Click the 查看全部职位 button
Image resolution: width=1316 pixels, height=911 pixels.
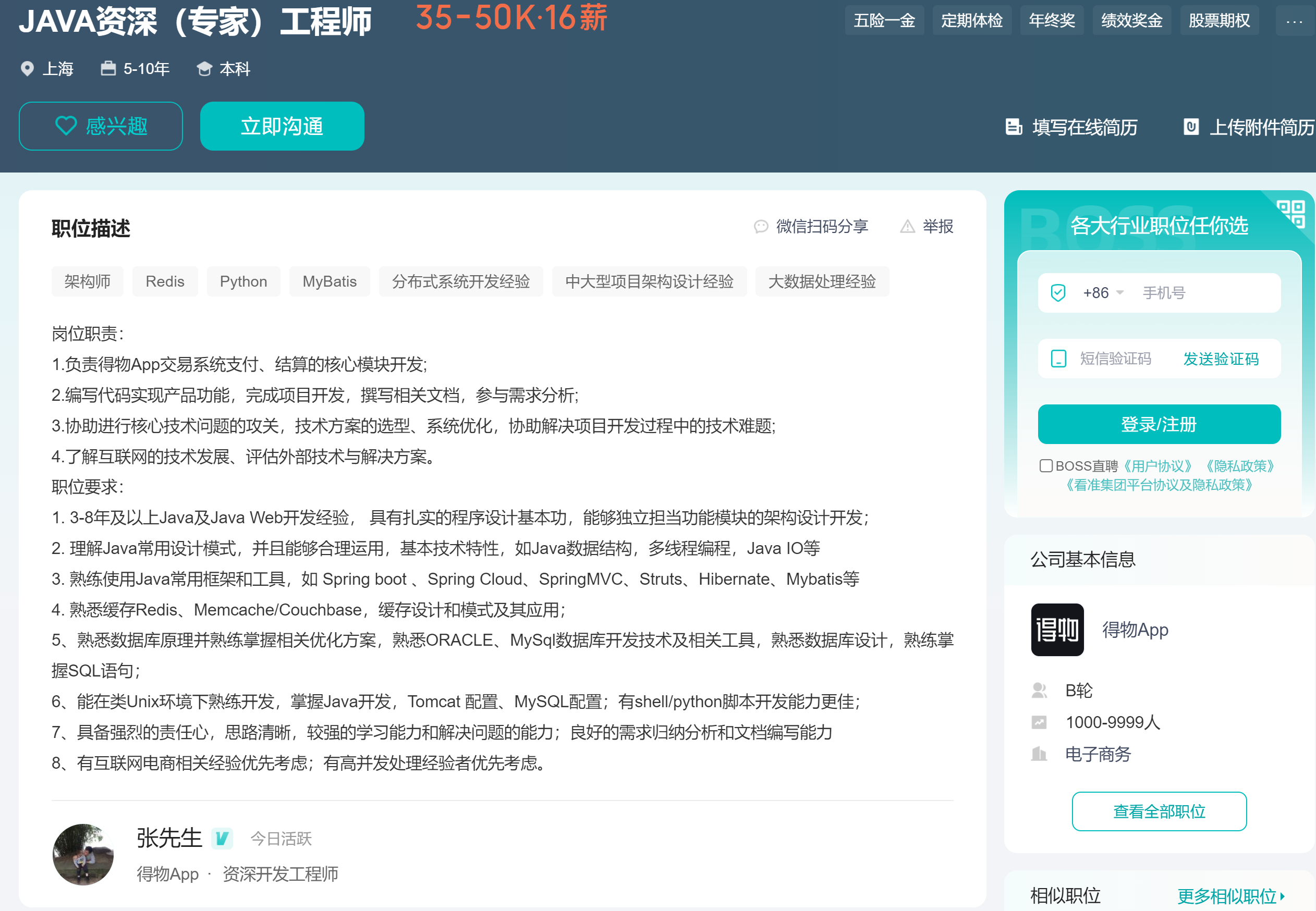click(x=1159, y=811)
